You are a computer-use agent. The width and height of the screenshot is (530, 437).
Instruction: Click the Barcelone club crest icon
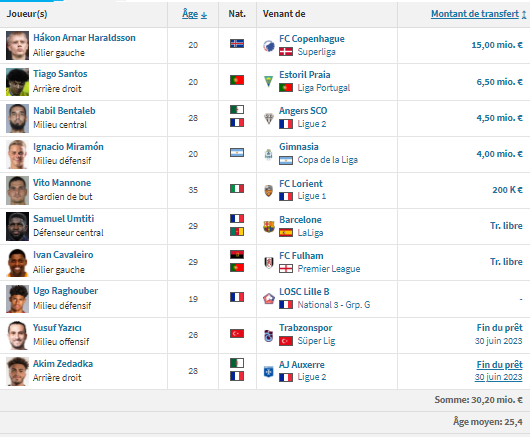[269, 226]
